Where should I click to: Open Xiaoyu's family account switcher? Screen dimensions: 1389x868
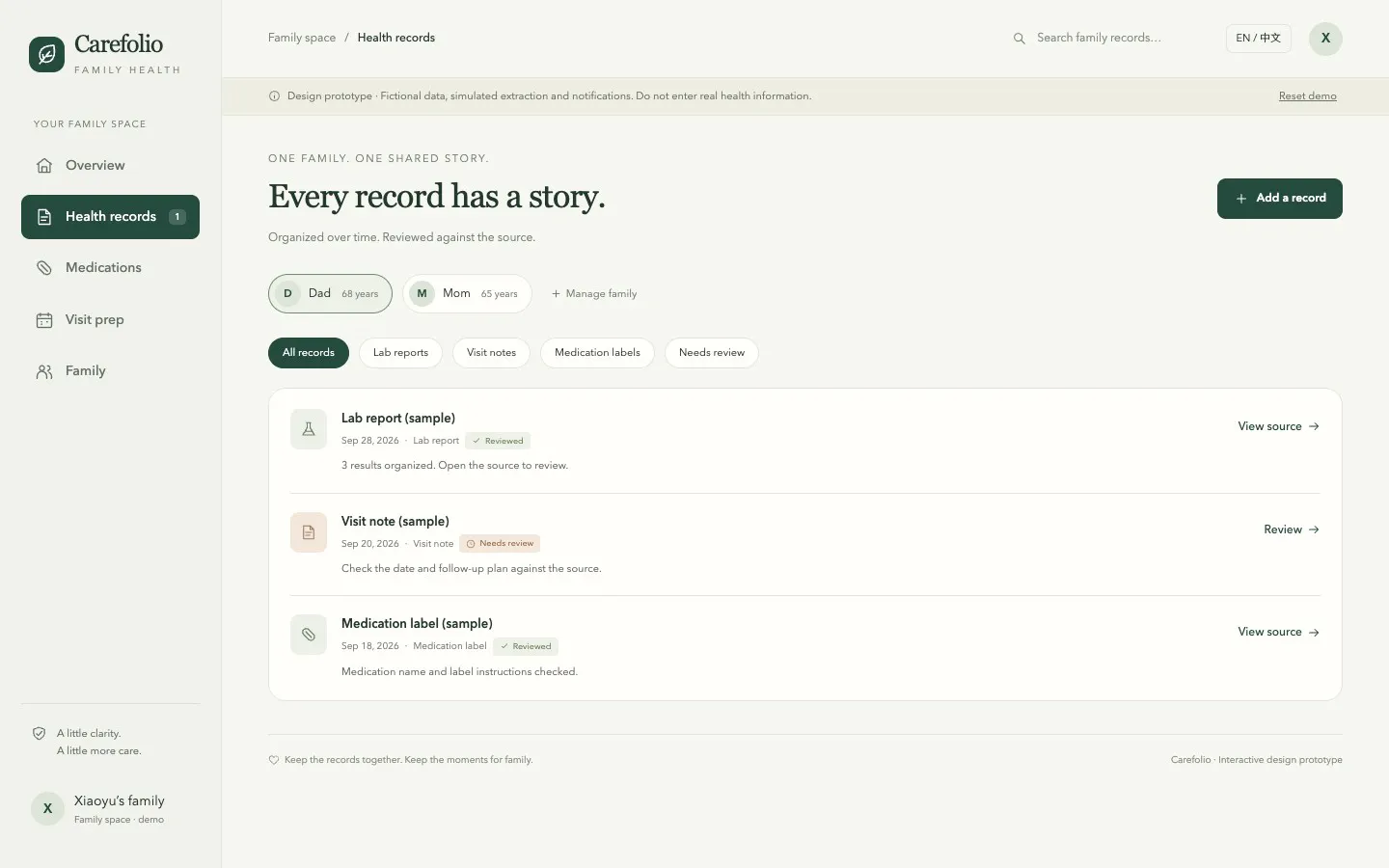[x=110, y=809]
